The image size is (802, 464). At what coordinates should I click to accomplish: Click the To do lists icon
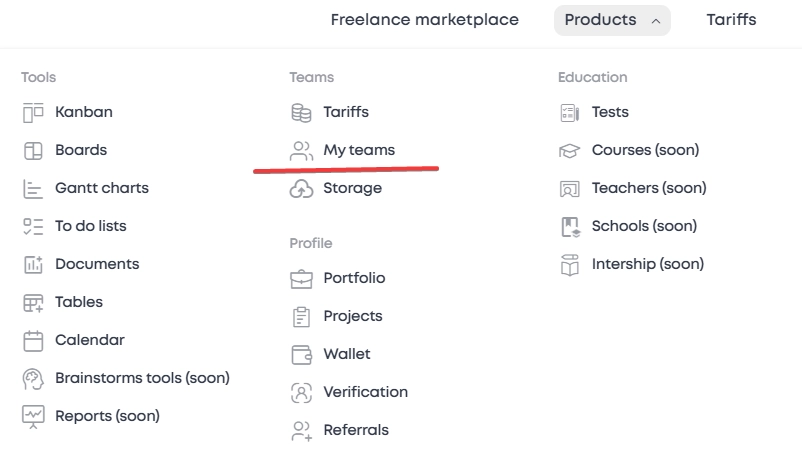(x=33, y=226)
